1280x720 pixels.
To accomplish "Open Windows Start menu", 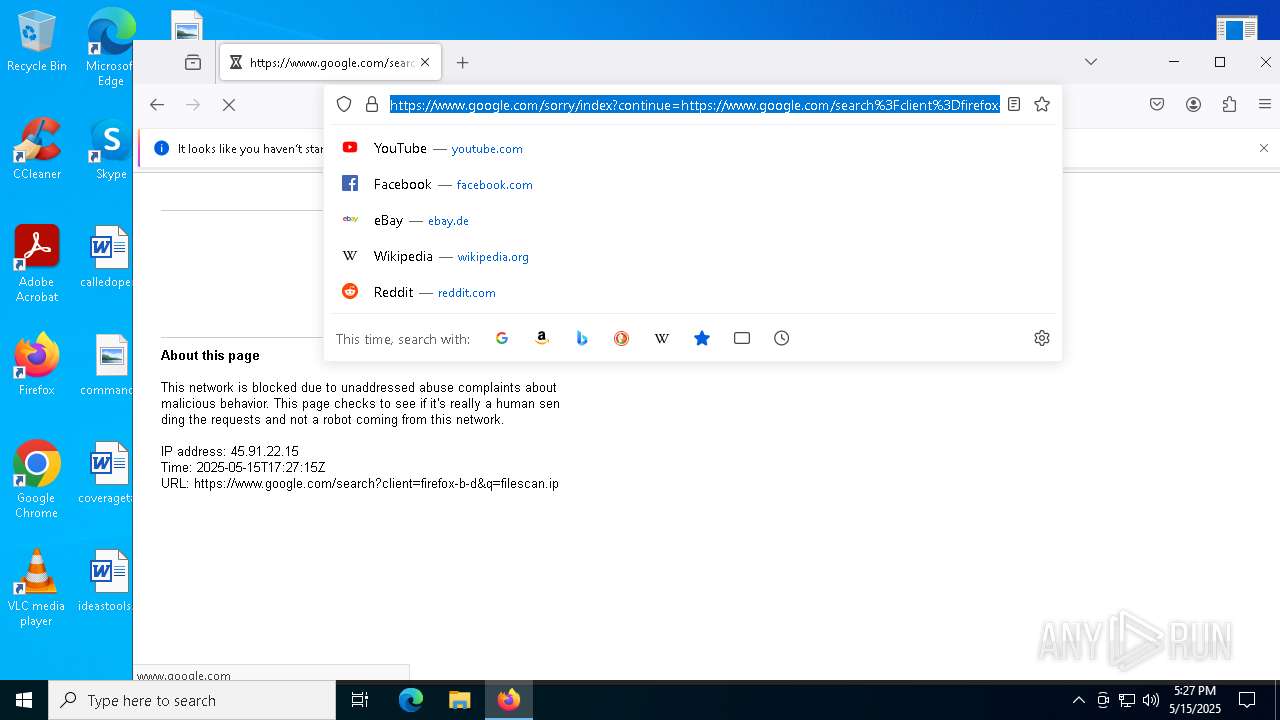I will [24, 700].
